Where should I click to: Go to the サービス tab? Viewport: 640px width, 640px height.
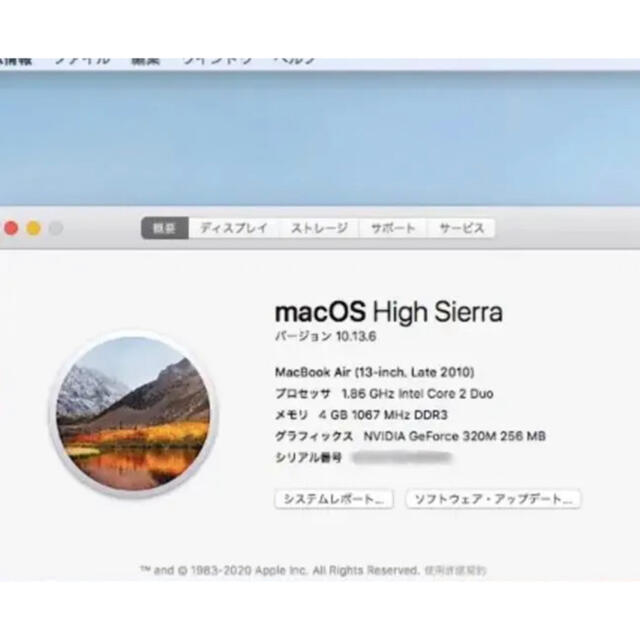coord(461,228)
